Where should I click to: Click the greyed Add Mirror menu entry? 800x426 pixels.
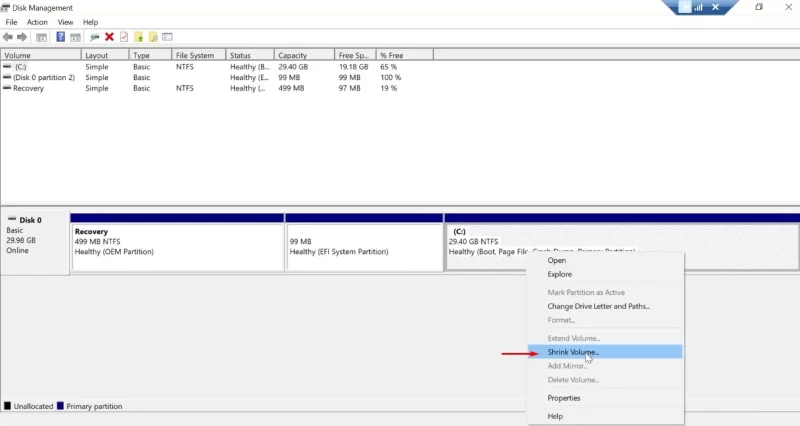point(605,366)
